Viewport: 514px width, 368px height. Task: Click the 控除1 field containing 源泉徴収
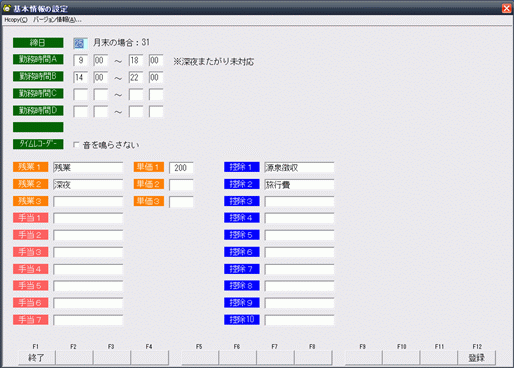pyautogui.click(x=299, y=167)
